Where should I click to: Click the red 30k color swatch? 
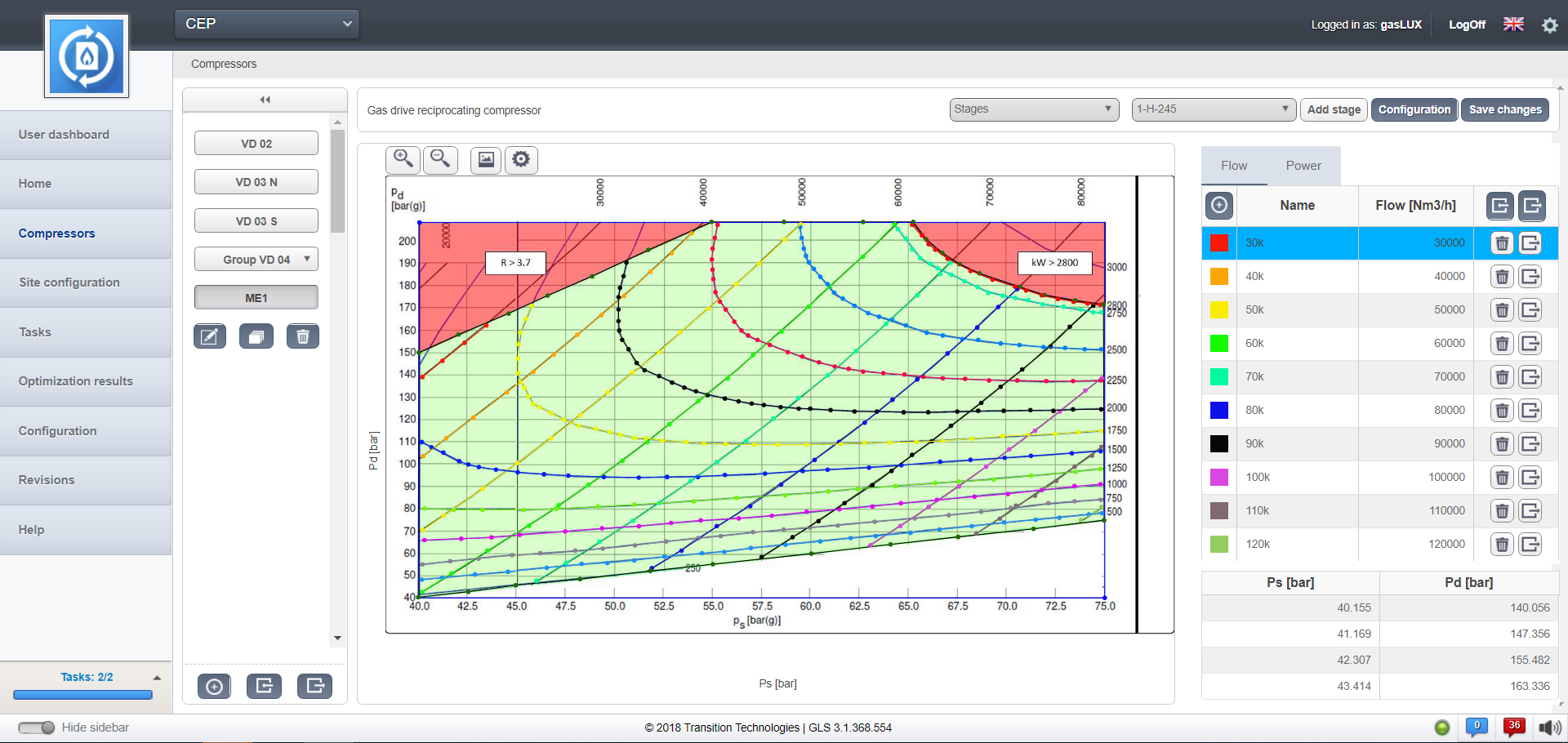click(x=1218, y=243)
